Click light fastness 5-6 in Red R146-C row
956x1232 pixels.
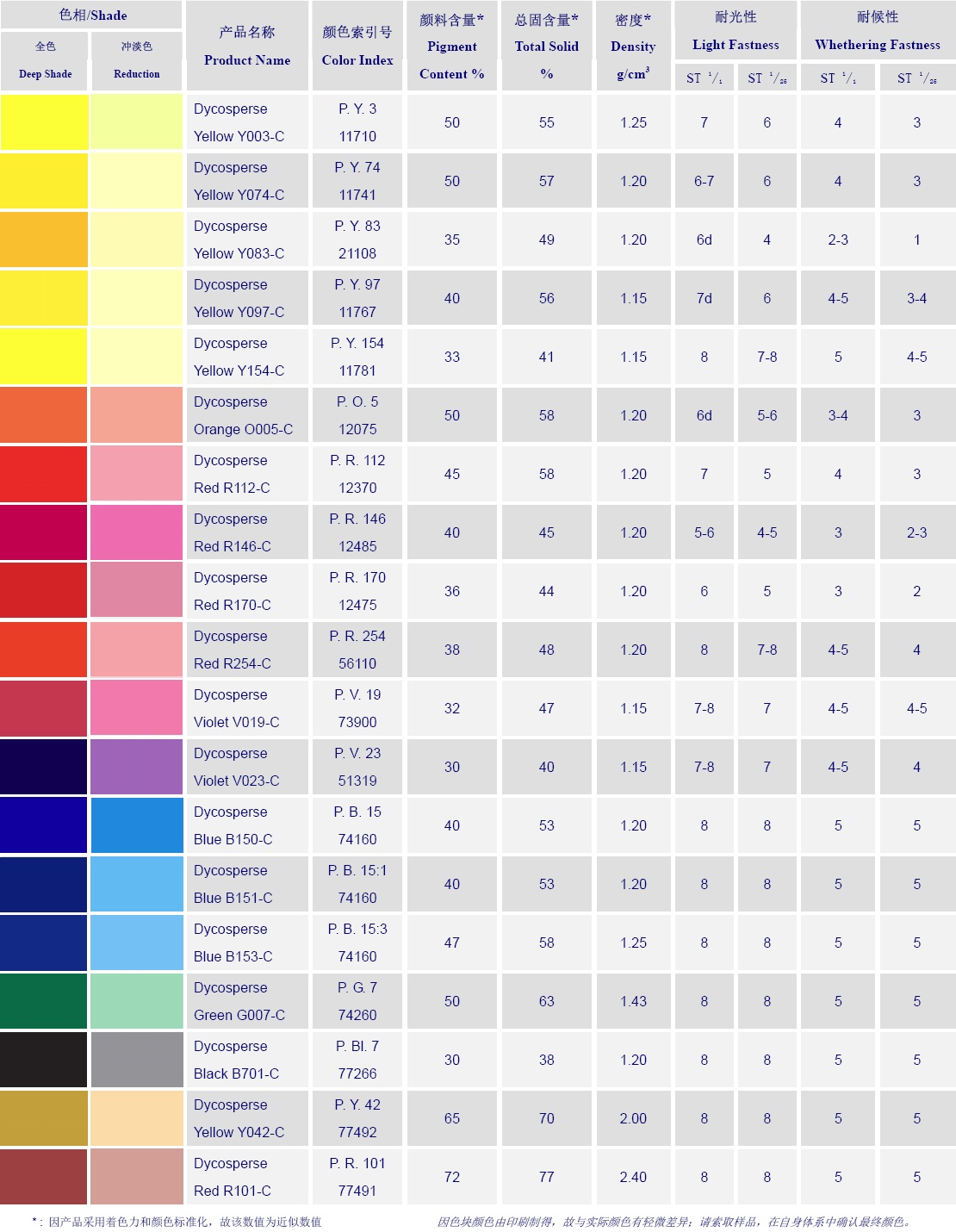coord(705,532)
